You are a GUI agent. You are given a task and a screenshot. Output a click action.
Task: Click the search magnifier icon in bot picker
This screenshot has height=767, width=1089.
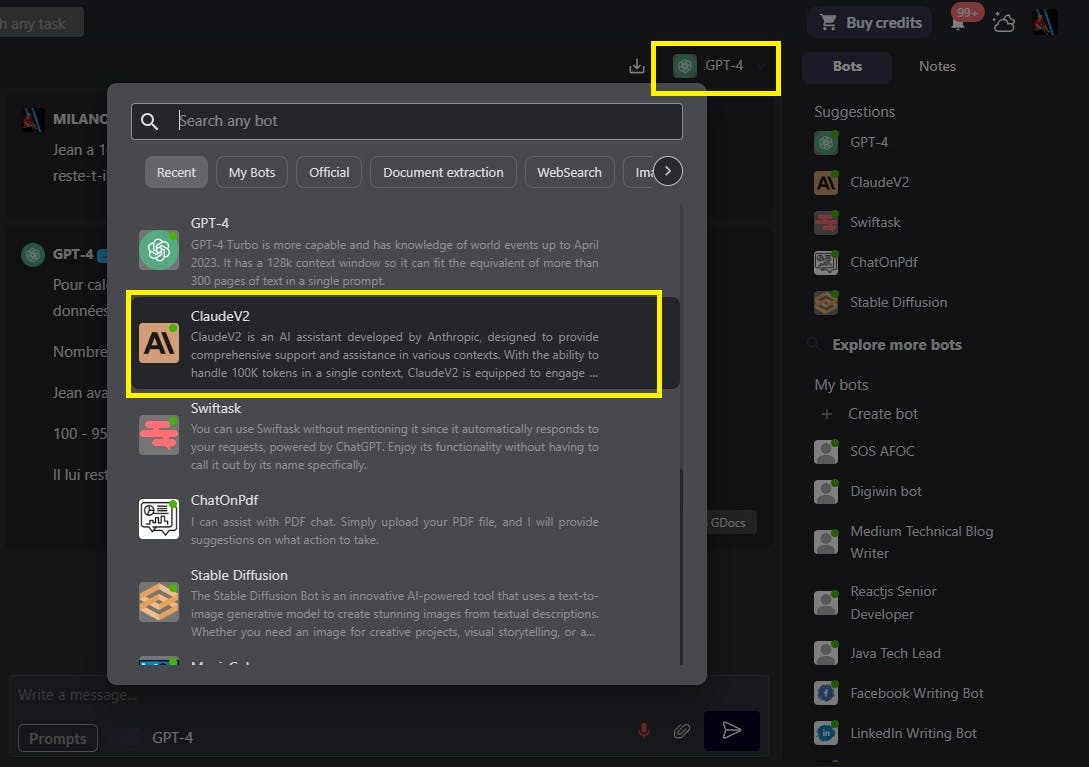pos(149,122)
